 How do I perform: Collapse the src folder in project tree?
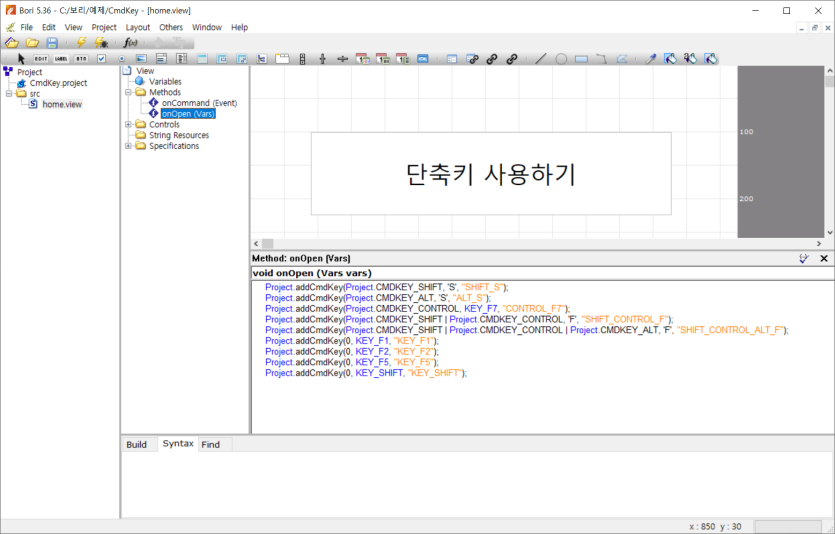[x=9, y=93]
